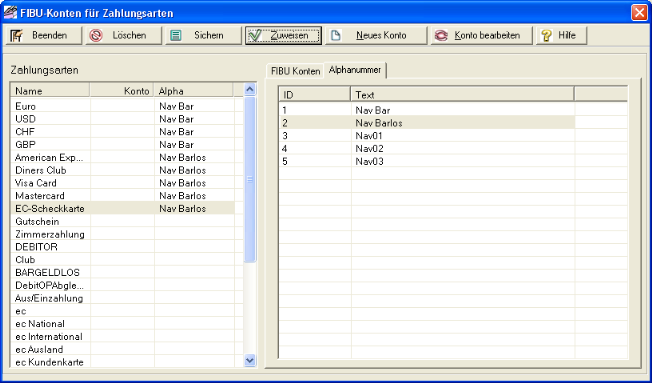Choose the Löschen button label
This screenshot has width=652, height=383.
[x=129, y=36]
